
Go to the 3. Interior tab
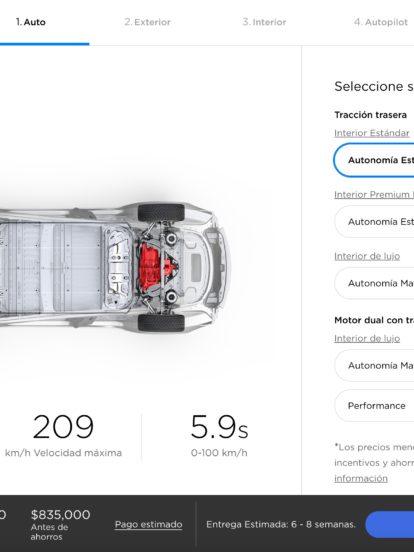[264, 22]
